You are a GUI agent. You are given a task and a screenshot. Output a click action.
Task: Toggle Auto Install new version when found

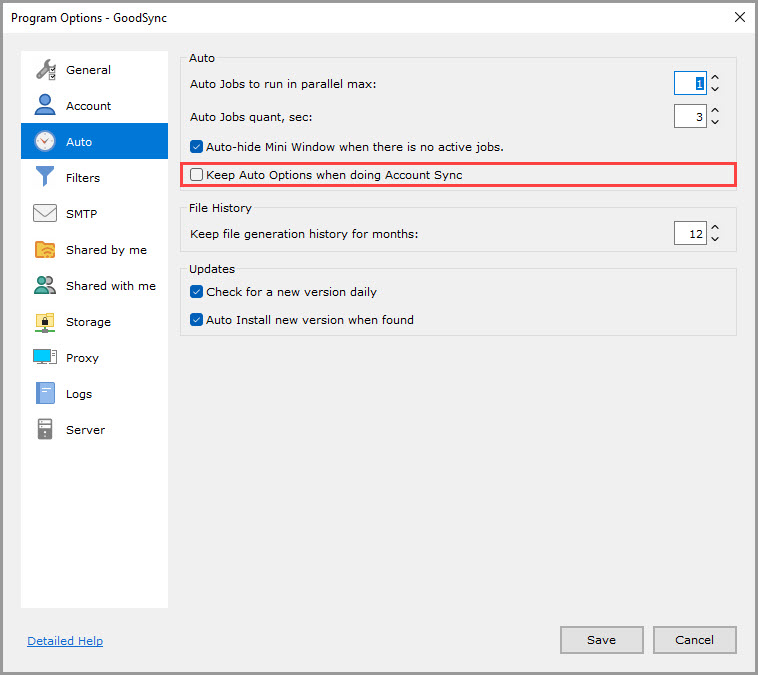coord(196,320)
